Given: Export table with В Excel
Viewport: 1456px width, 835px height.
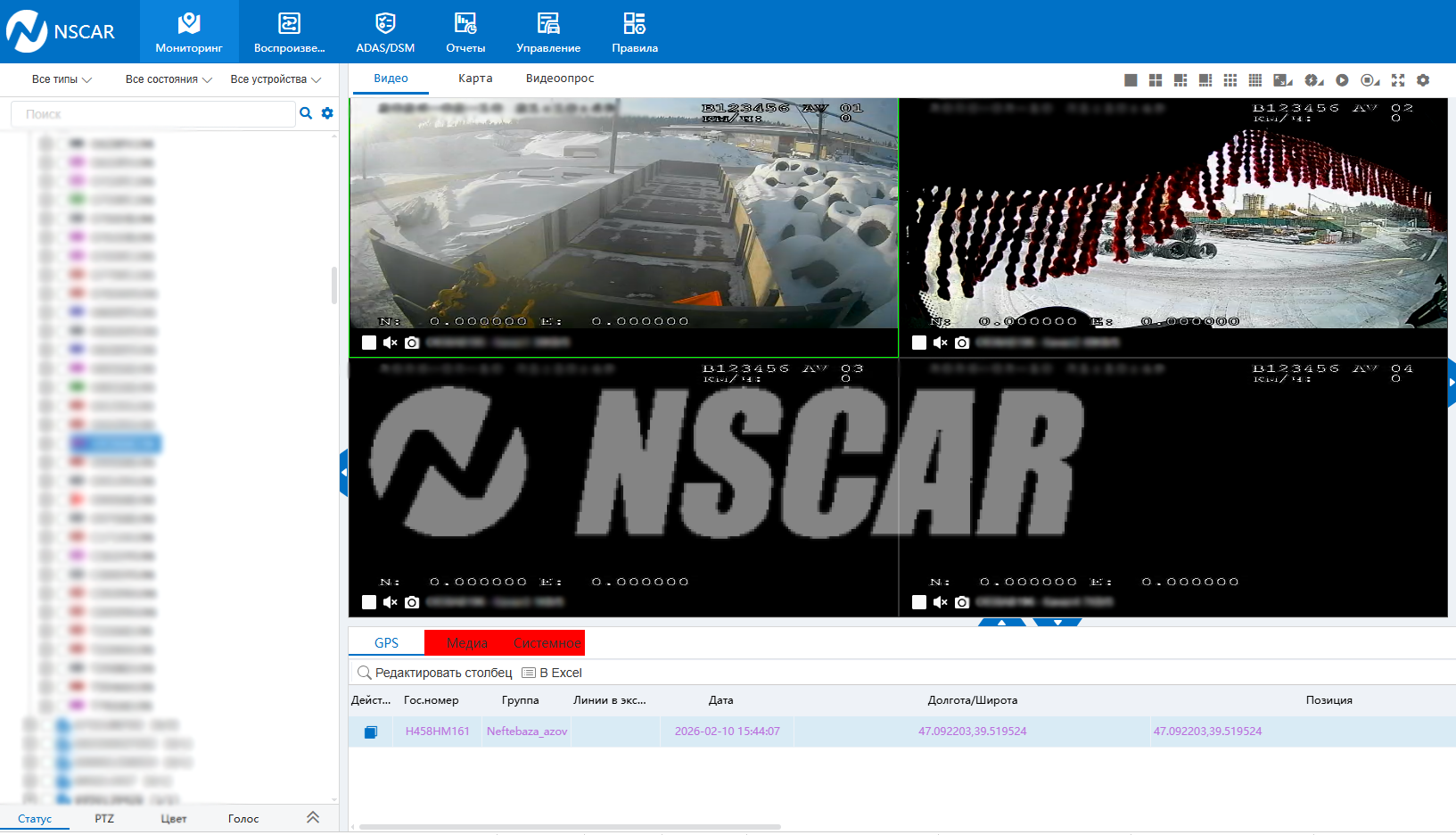Looking at the screenshot, I should pos(552,673).
